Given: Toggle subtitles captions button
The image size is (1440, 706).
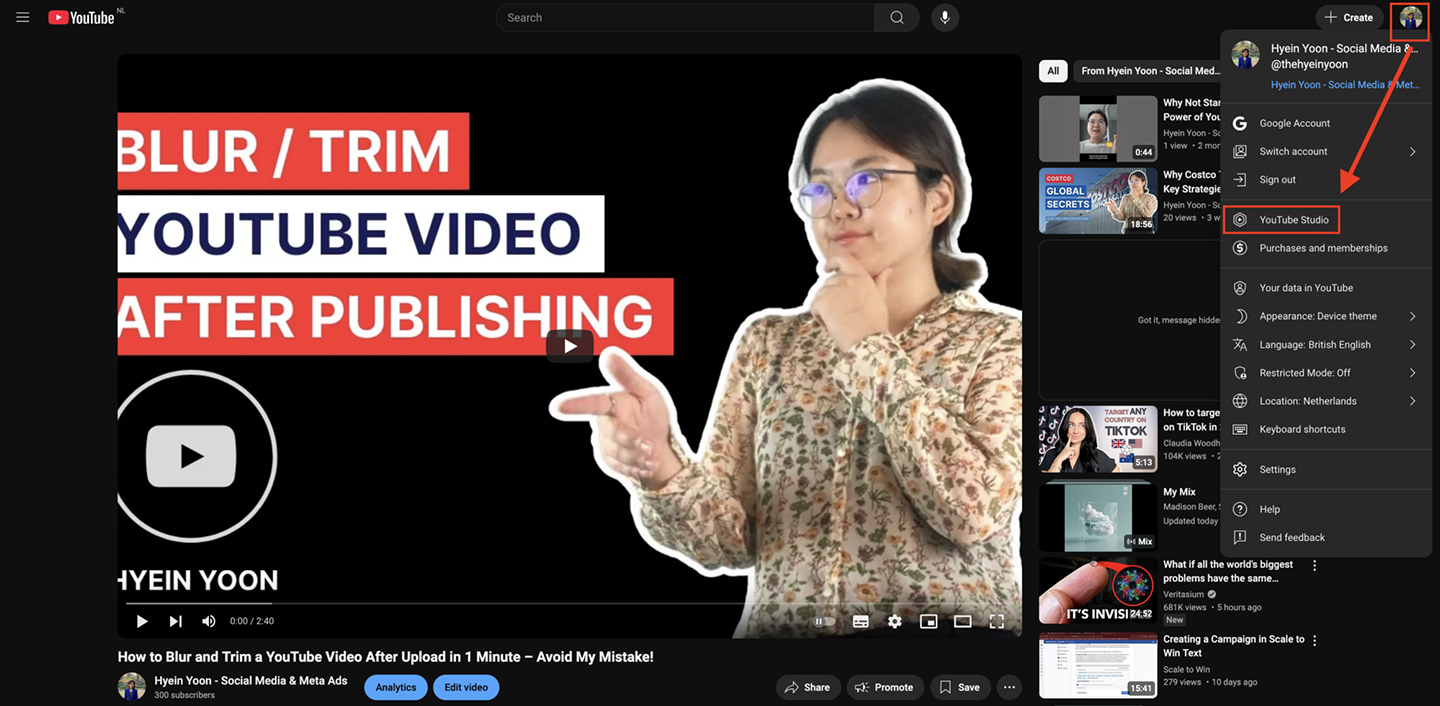Looking at the screenshot, I should click(x=860, y=621).
